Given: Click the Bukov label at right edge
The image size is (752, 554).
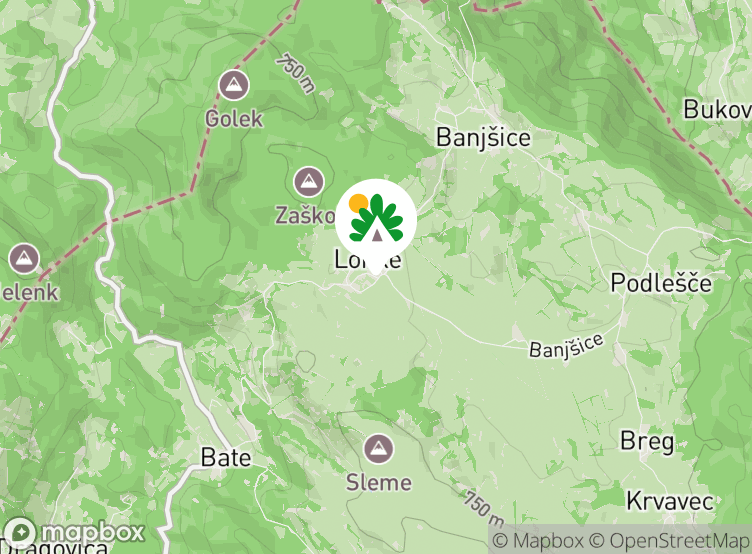Looking at the screenshot, I should click(x=717, y=109).
